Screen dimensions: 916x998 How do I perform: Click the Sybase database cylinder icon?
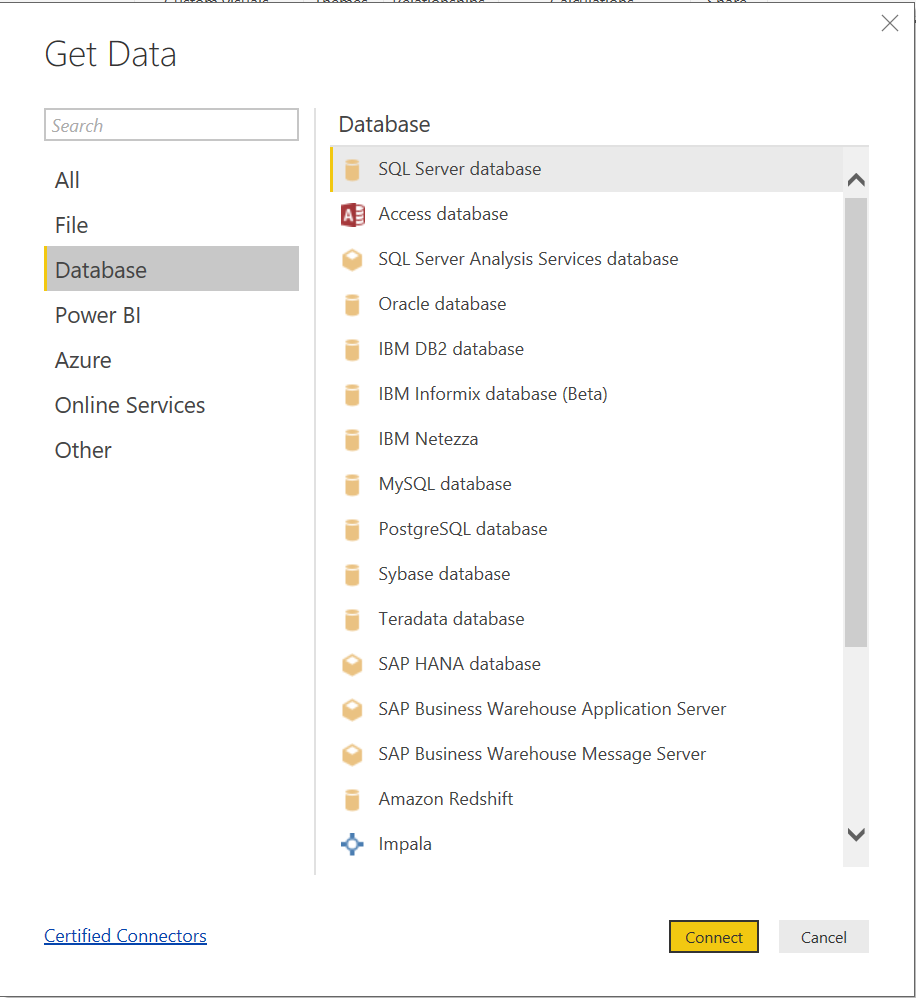pos(352,575)
